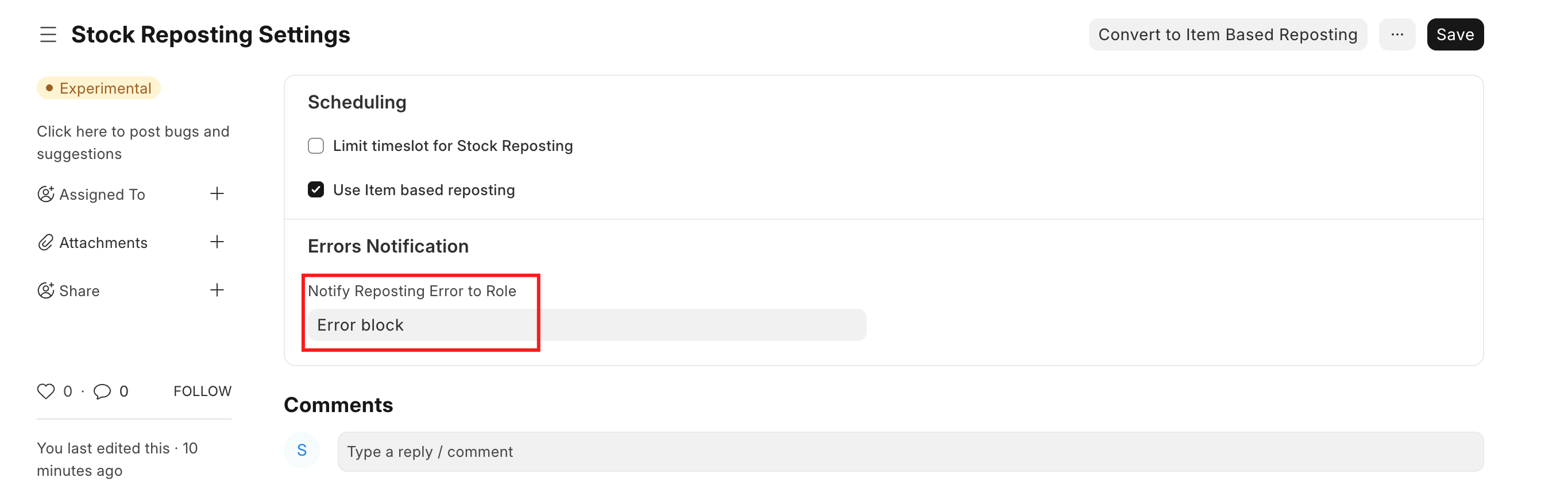
Task: Click the Assigned To user icon
Action: click(x=45, y=194)
